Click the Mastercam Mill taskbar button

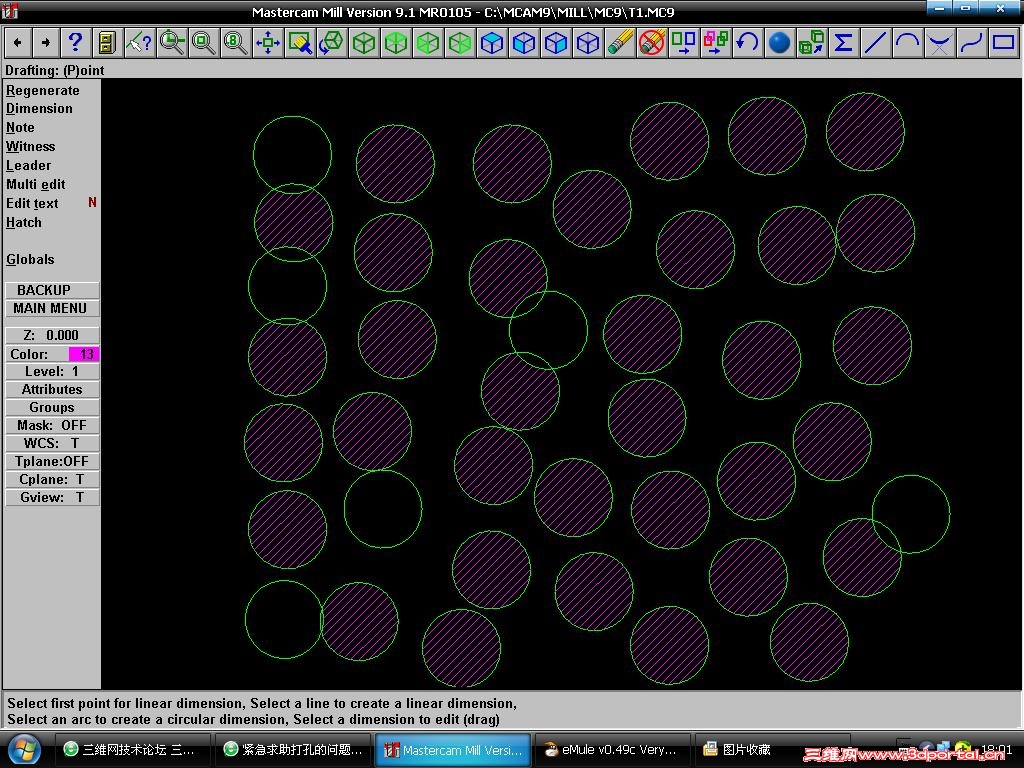coord(453,750)
